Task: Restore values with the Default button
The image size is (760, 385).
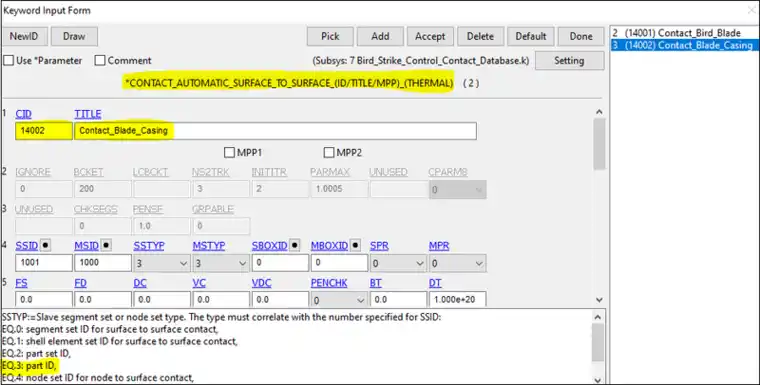Action: (x=530, y=36)
